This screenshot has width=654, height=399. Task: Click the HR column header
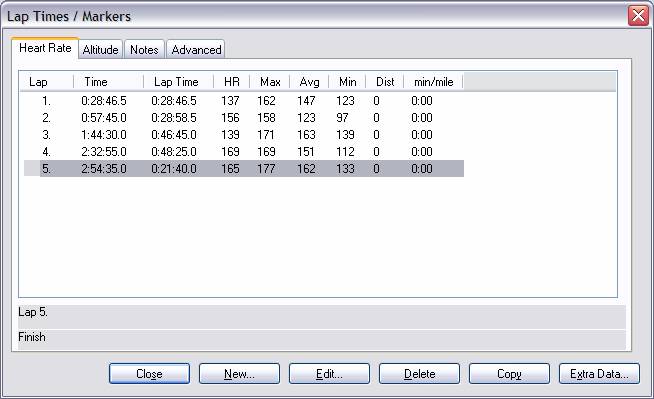coord(231,82)
